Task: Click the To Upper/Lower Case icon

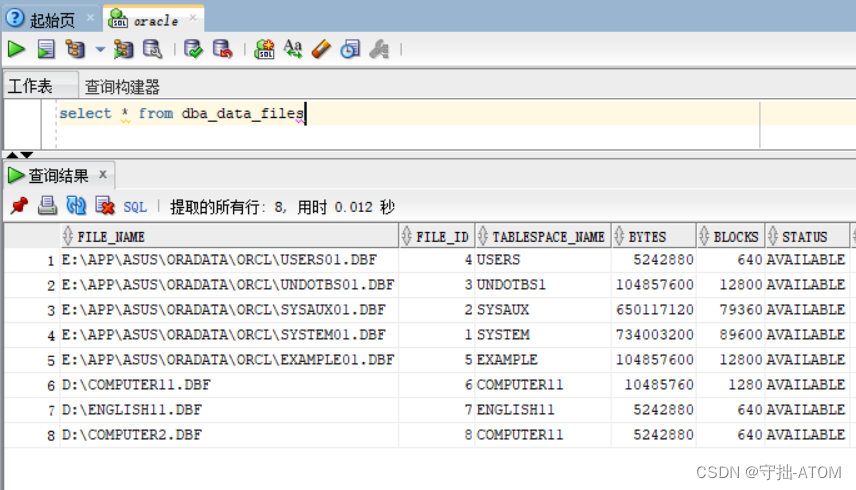Action: [x=293, y=50]
